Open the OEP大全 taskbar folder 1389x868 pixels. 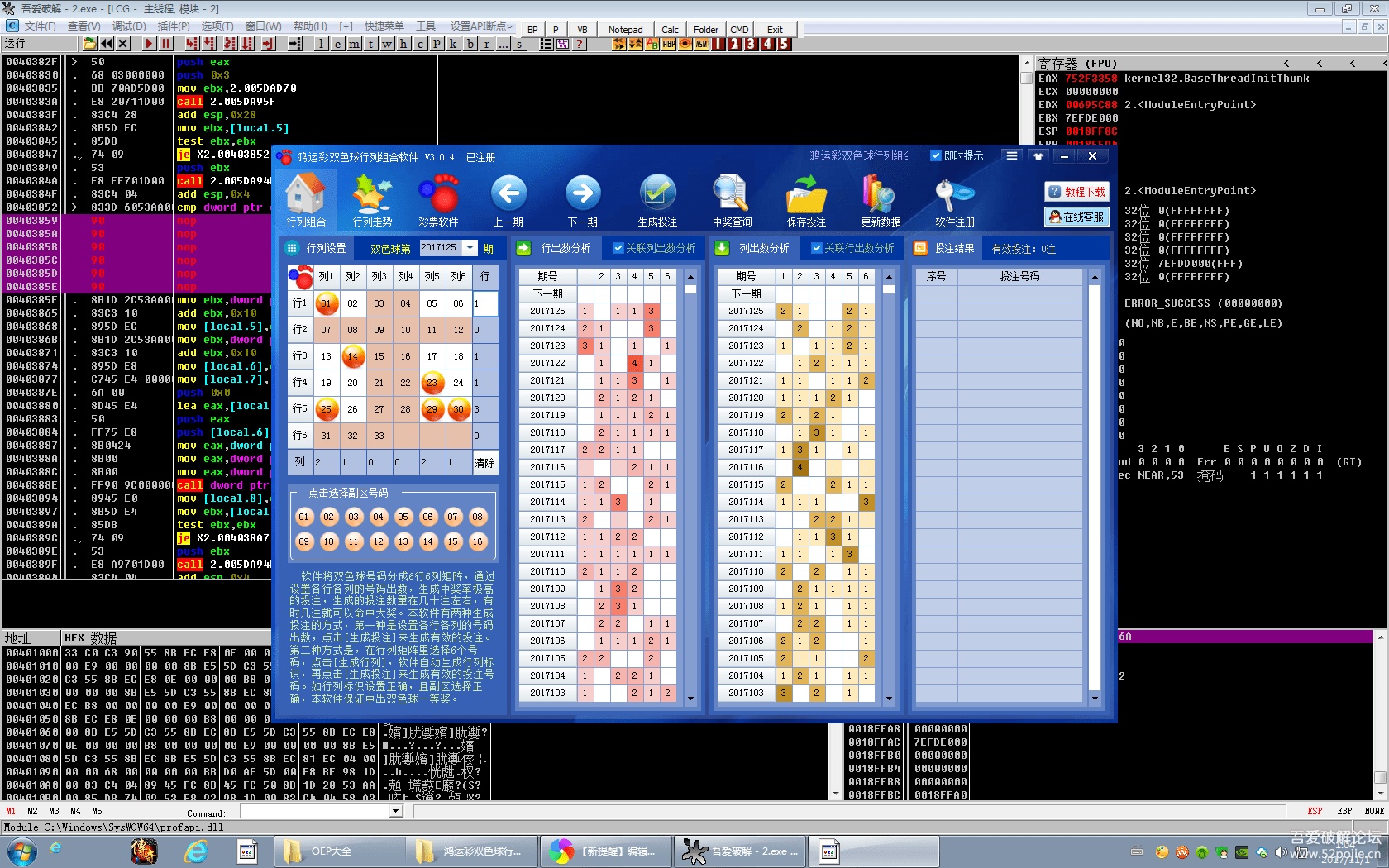click(341, 851)
